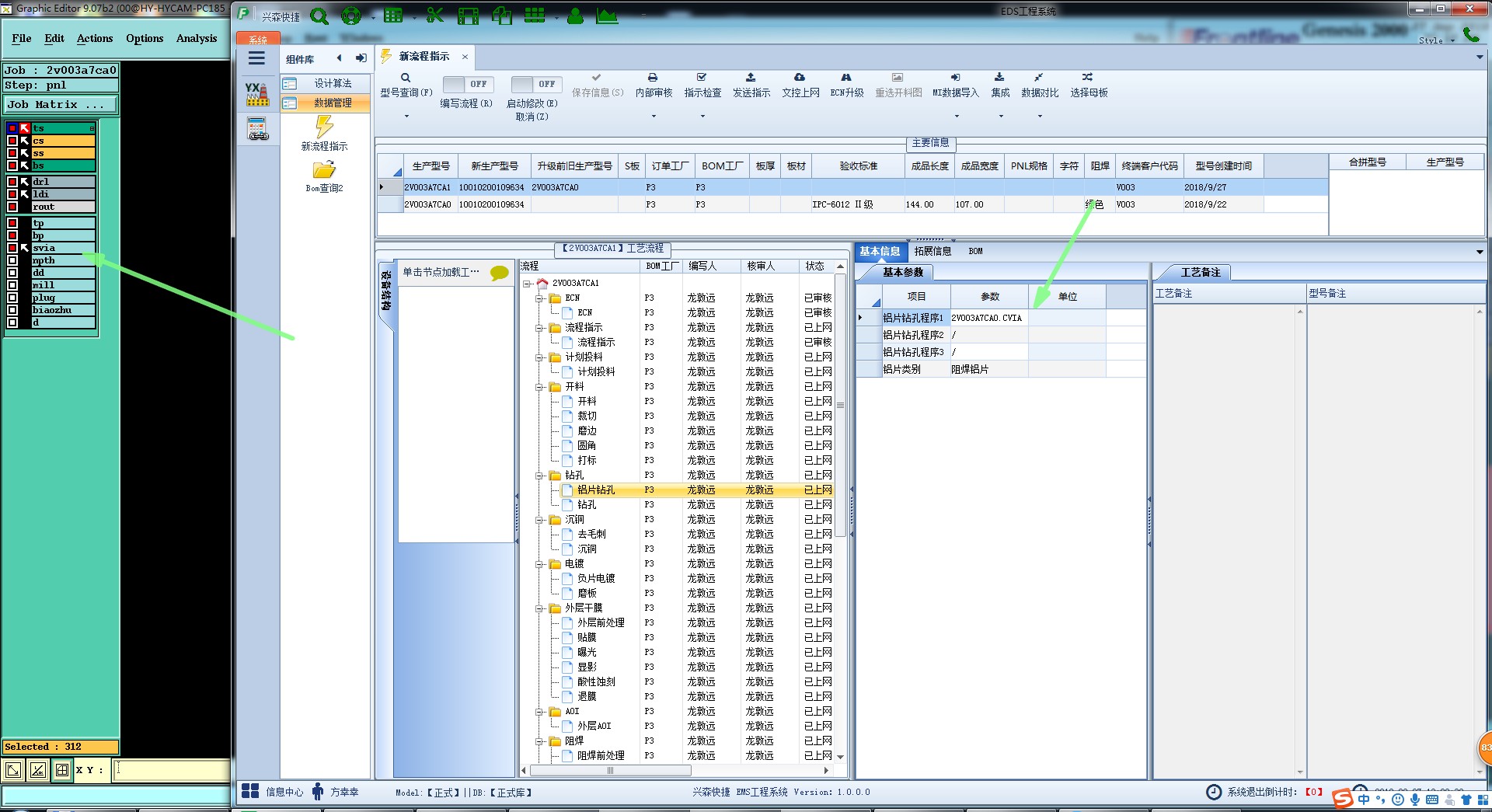Toggle visibility checkbox for layer rout

point(12,207)
